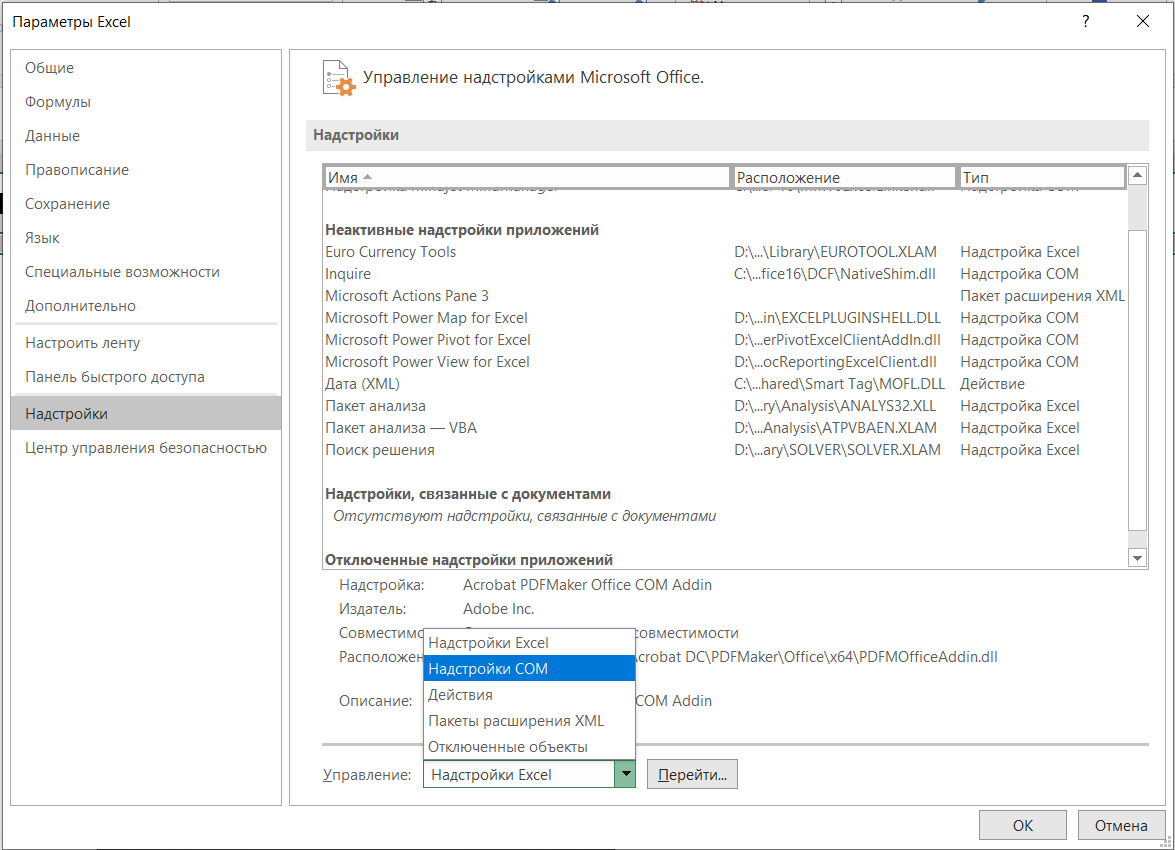Screen dimensions: 1175x850
Task: Choose Отключенные объекты option
Action: pos(529,747)
